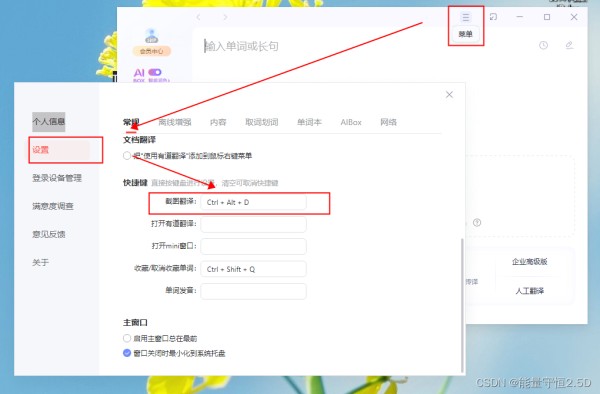The height and width of the screenshot is (394, 600).
Task: Click the 主窗口 section heading
Action: (135, 322)
